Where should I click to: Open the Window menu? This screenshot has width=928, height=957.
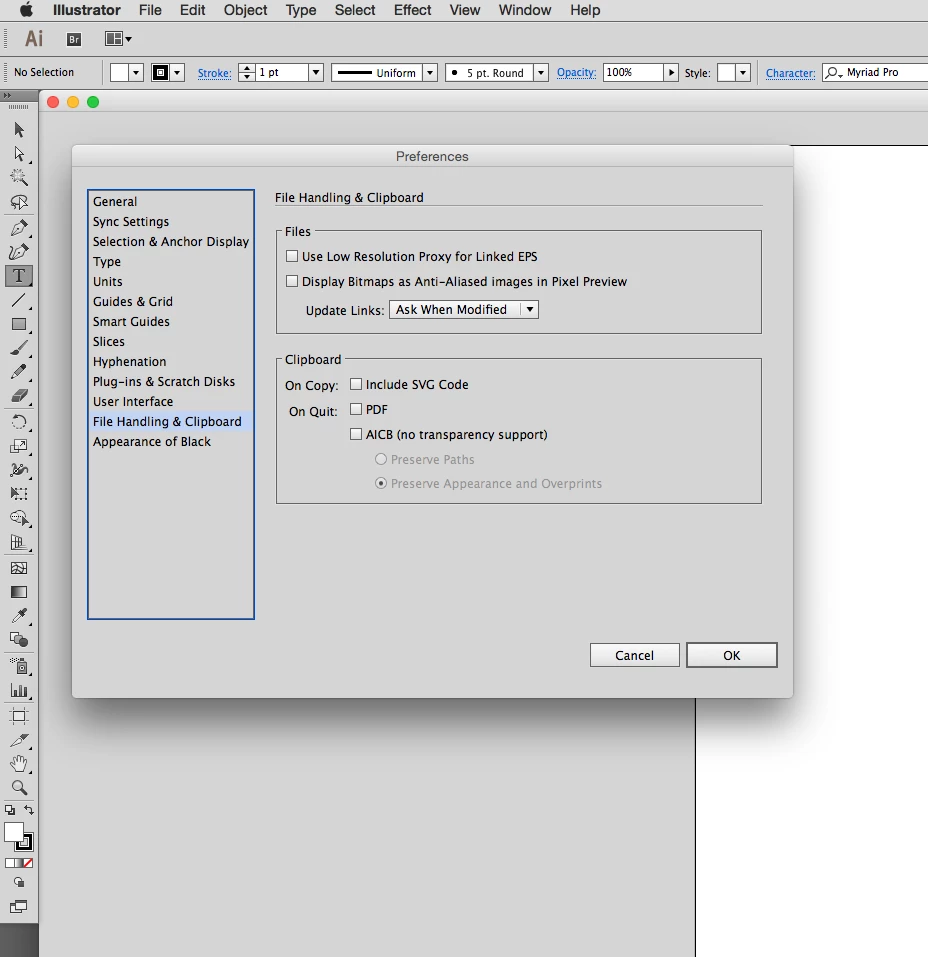(524, 10)
